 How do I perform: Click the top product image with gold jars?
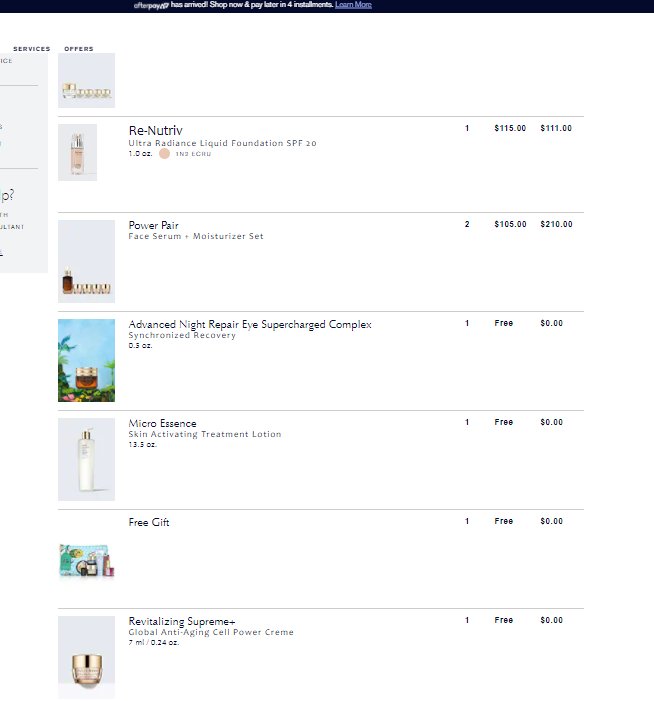(x=86, y=81)
